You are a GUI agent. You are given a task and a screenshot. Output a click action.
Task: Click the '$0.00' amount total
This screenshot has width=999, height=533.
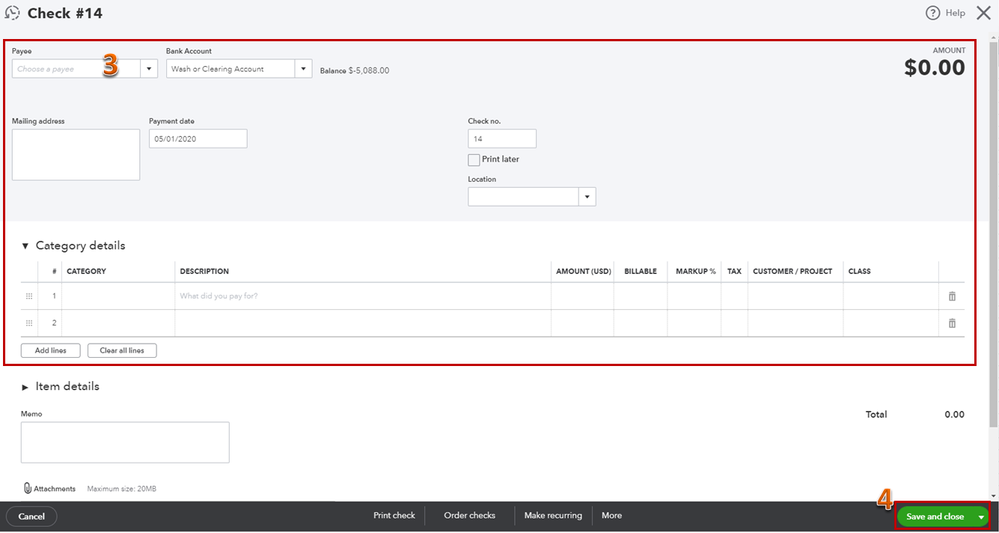tap(935, 68)
